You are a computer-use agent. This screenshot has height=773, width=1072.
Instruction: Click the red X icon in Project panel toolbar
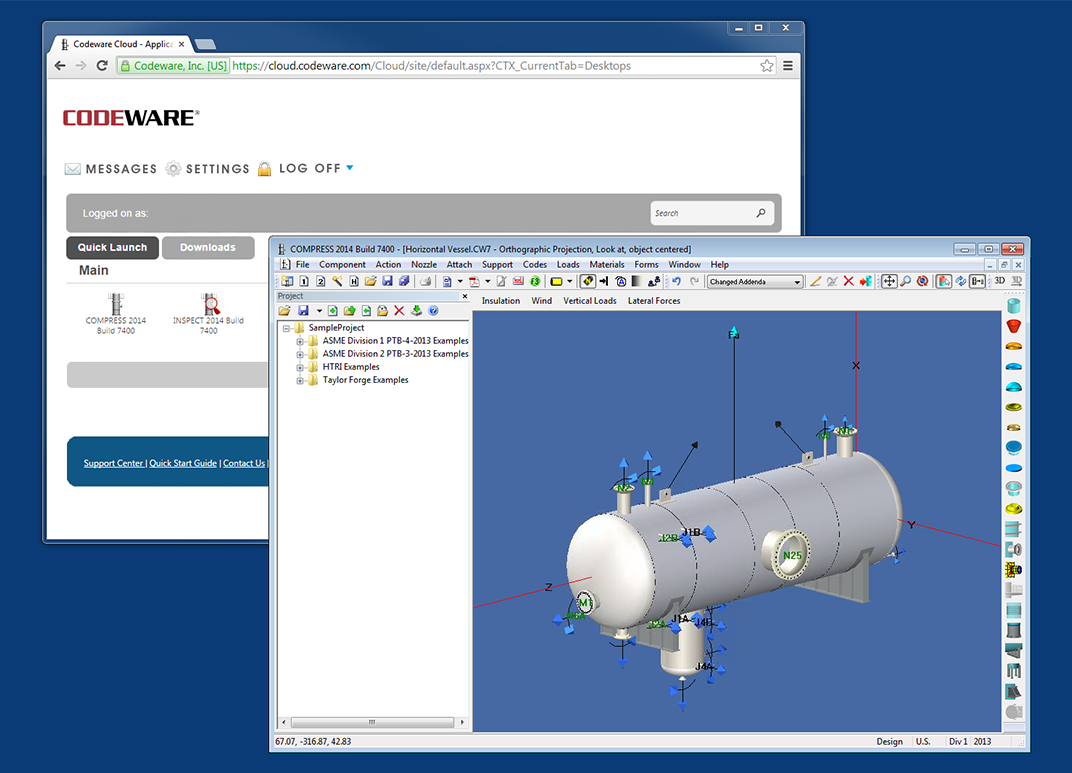[399, 311]
